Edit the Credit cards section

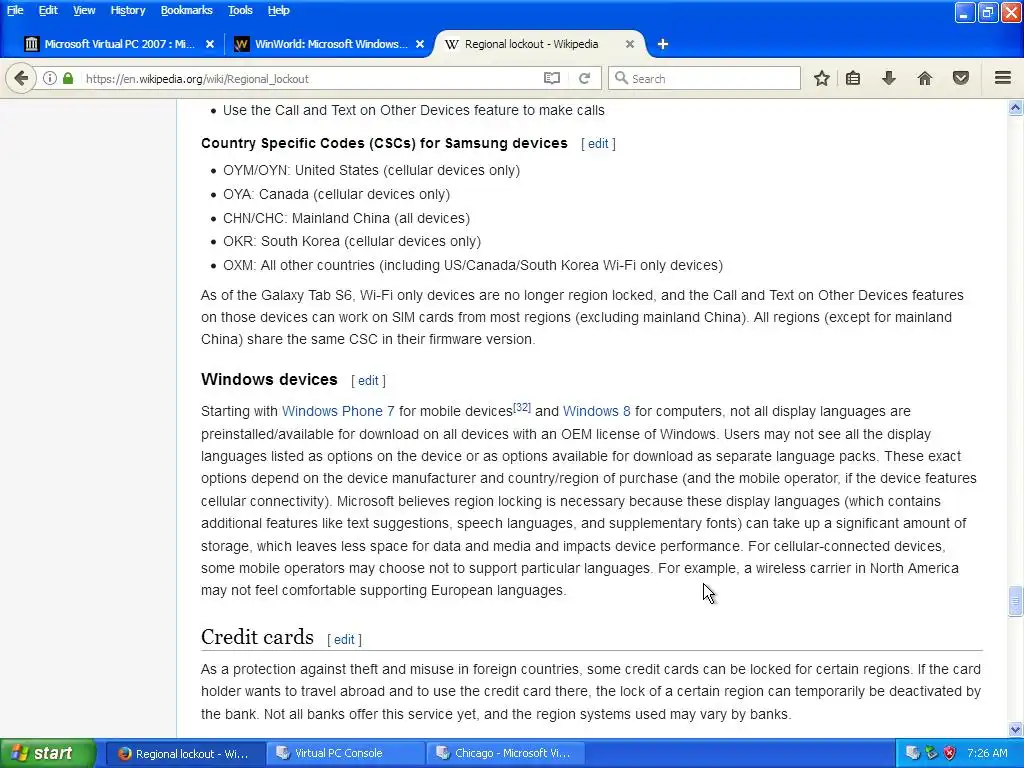tap(344, 640)
